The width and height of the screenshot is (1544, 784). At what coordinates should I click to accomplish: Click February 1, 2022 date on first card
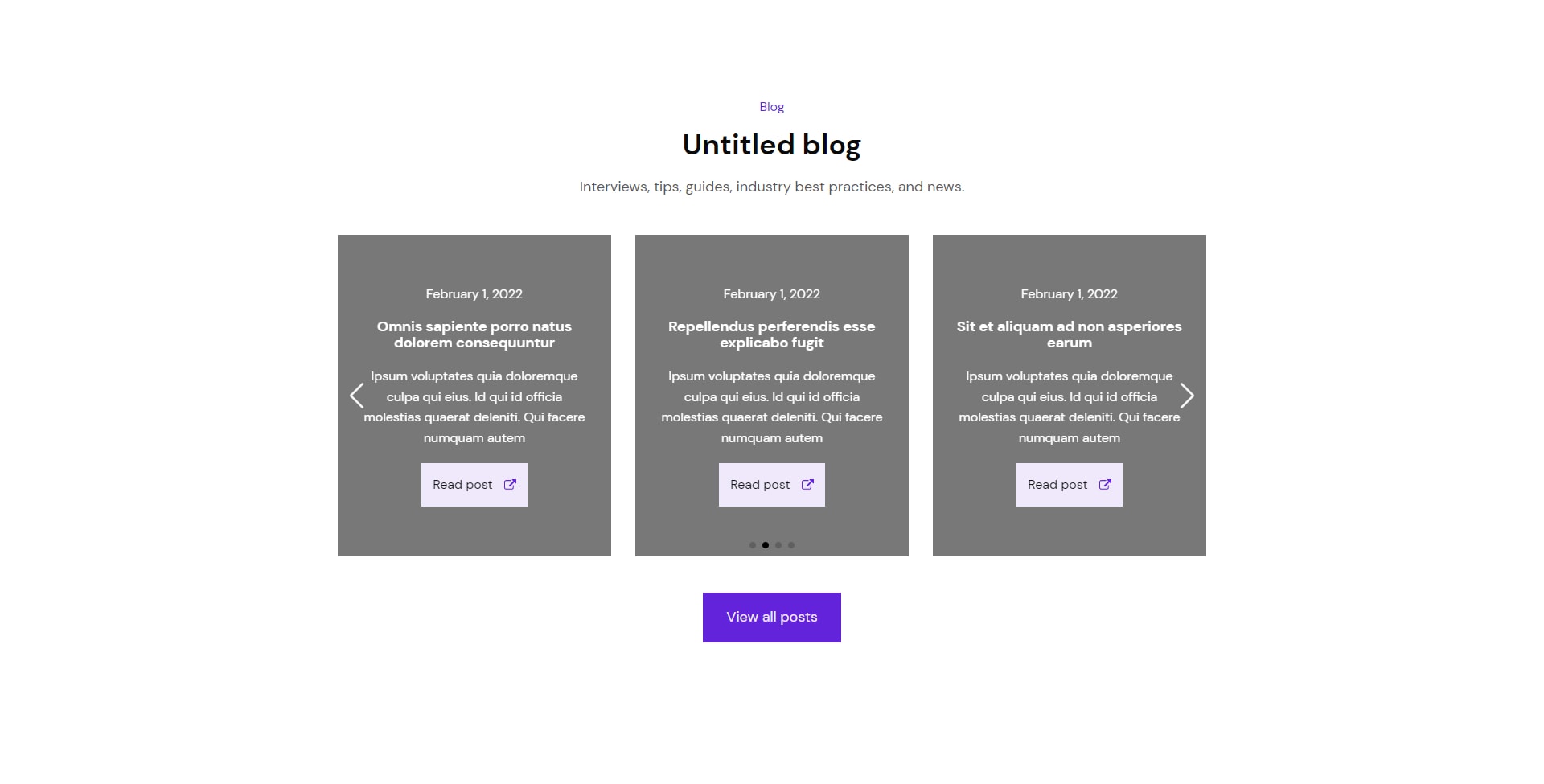pos(474,294)
